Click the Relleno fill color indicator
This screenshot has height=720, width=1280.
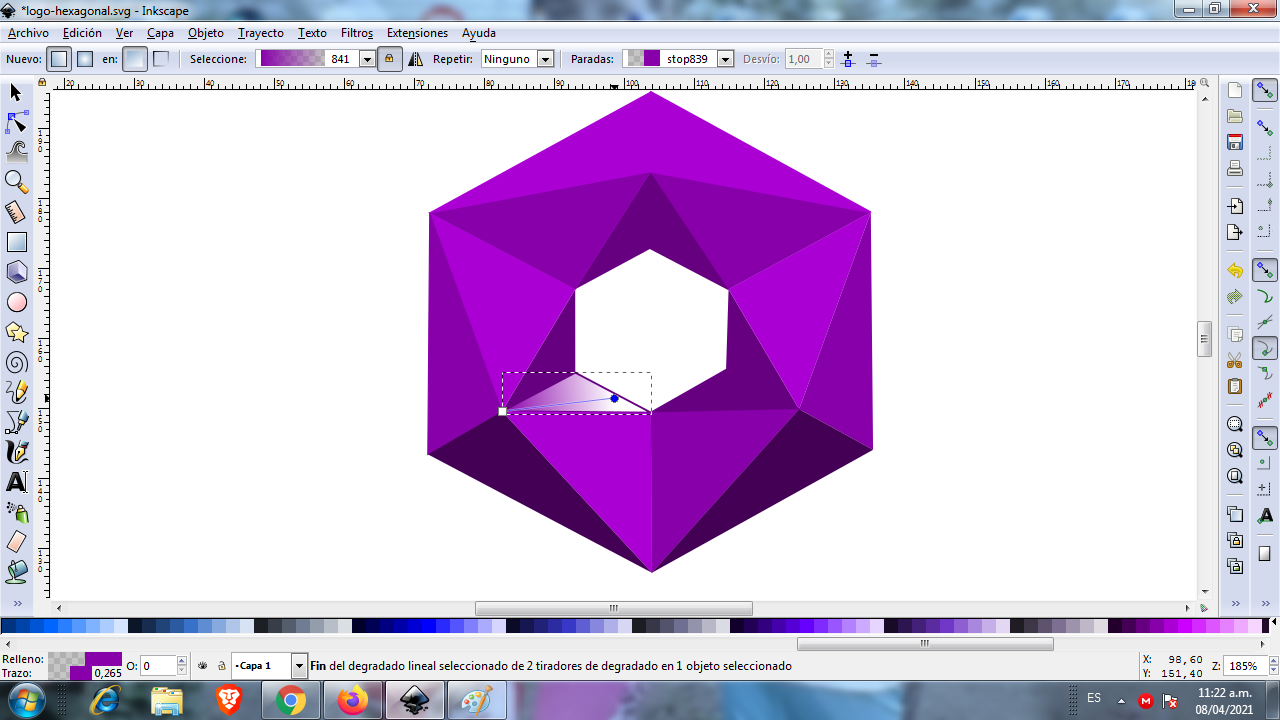tap(85, 659)
